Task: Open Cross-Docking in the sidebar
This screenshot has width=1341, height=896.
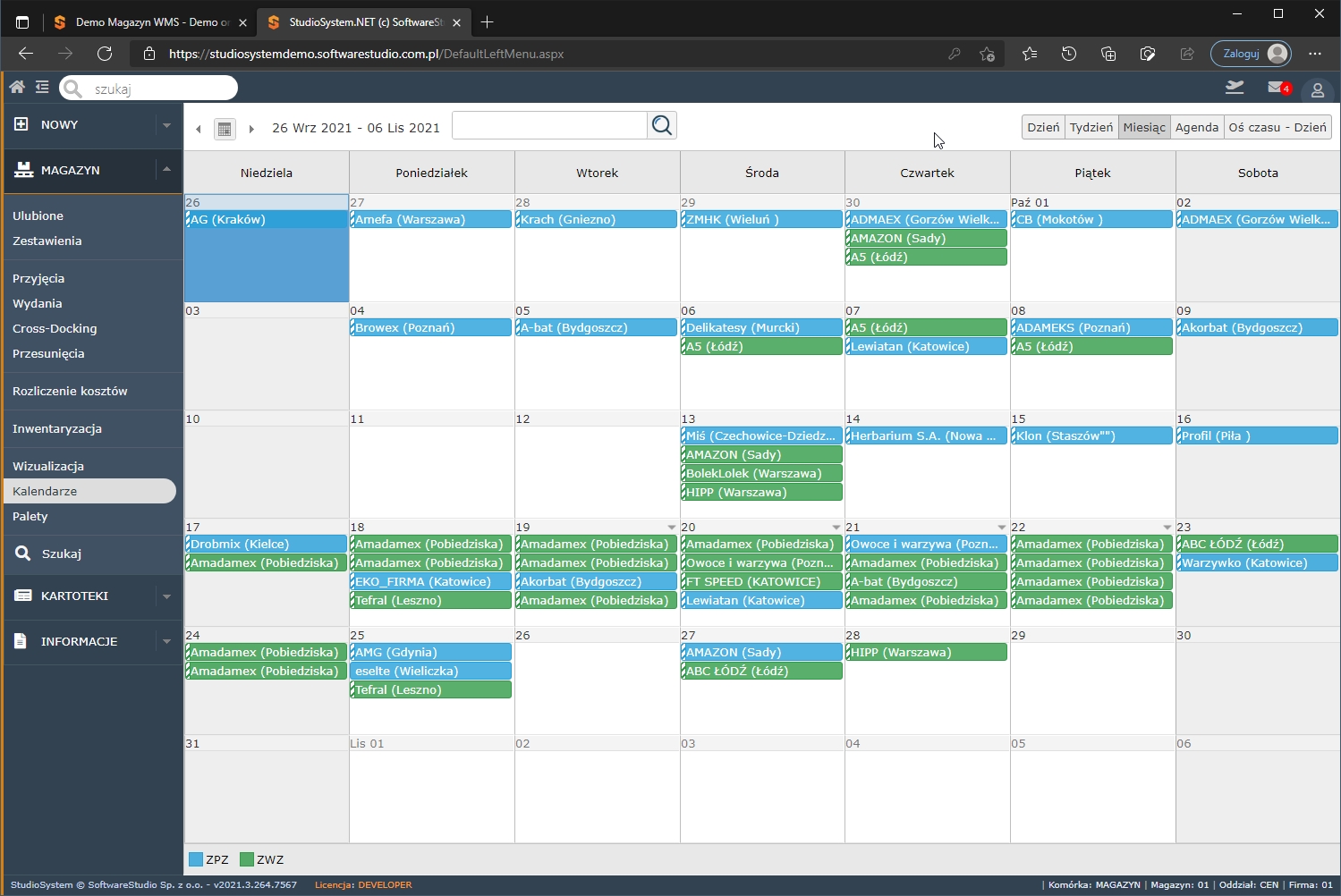Action: 55,328
